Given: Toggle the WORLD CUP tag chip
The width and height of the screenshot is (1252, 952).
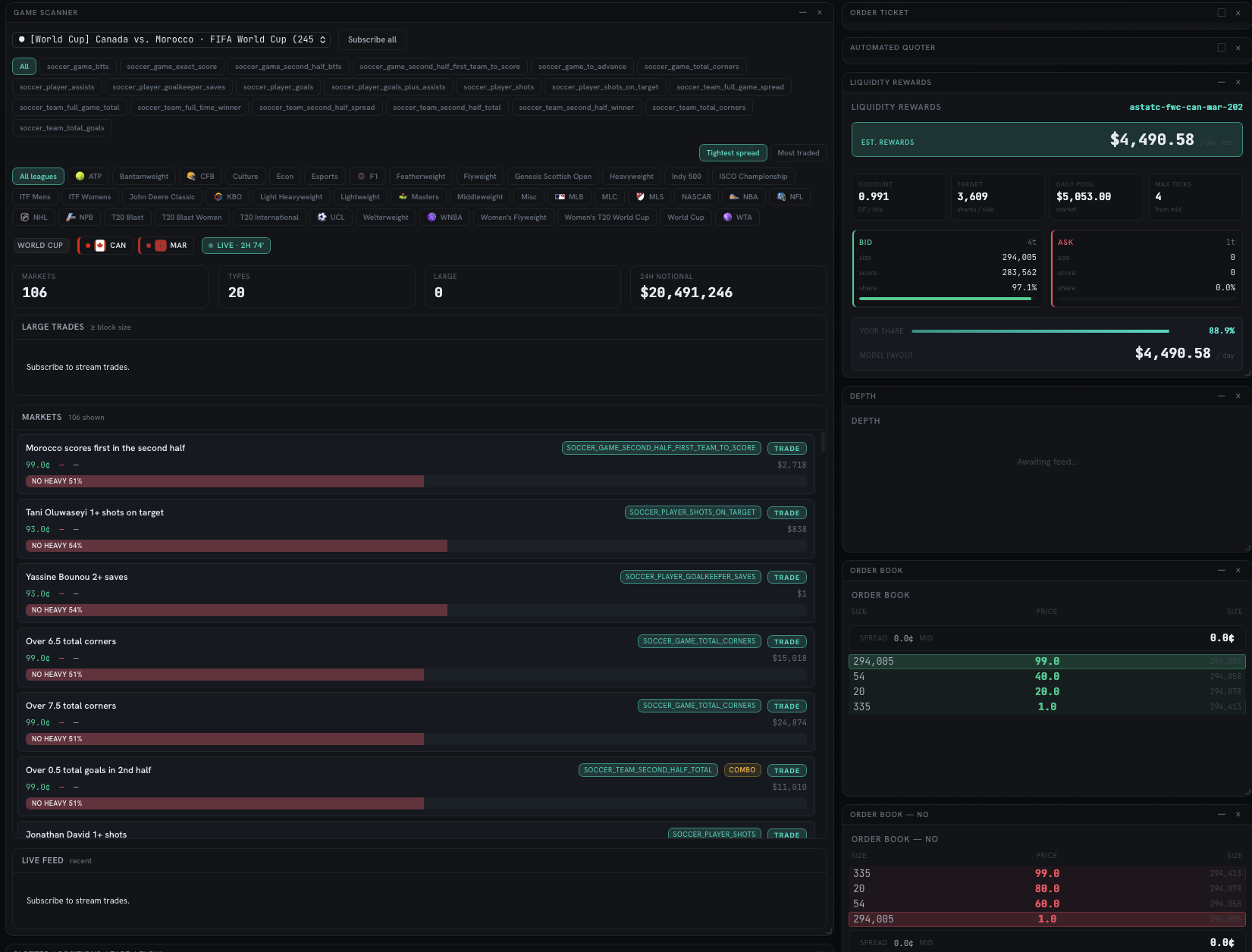Looking at the screenshot, I should (x=40, y=246).
